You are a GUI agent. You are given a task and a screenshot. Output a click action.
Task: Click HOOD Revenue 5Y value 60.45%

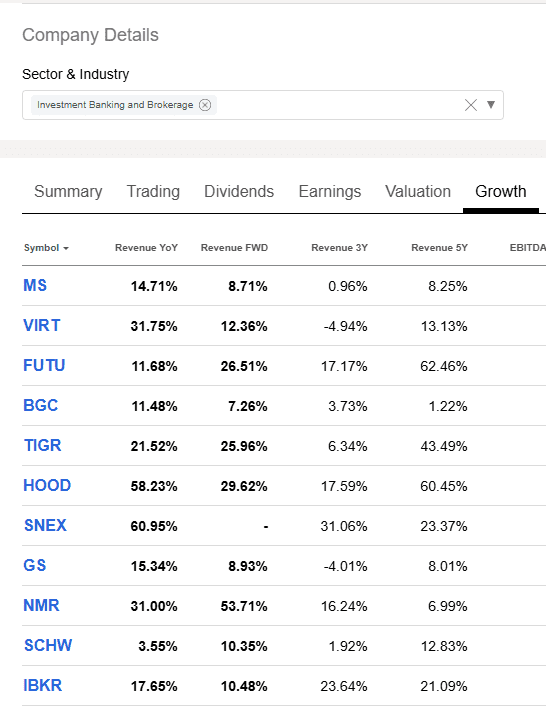[x=444, y=486]
